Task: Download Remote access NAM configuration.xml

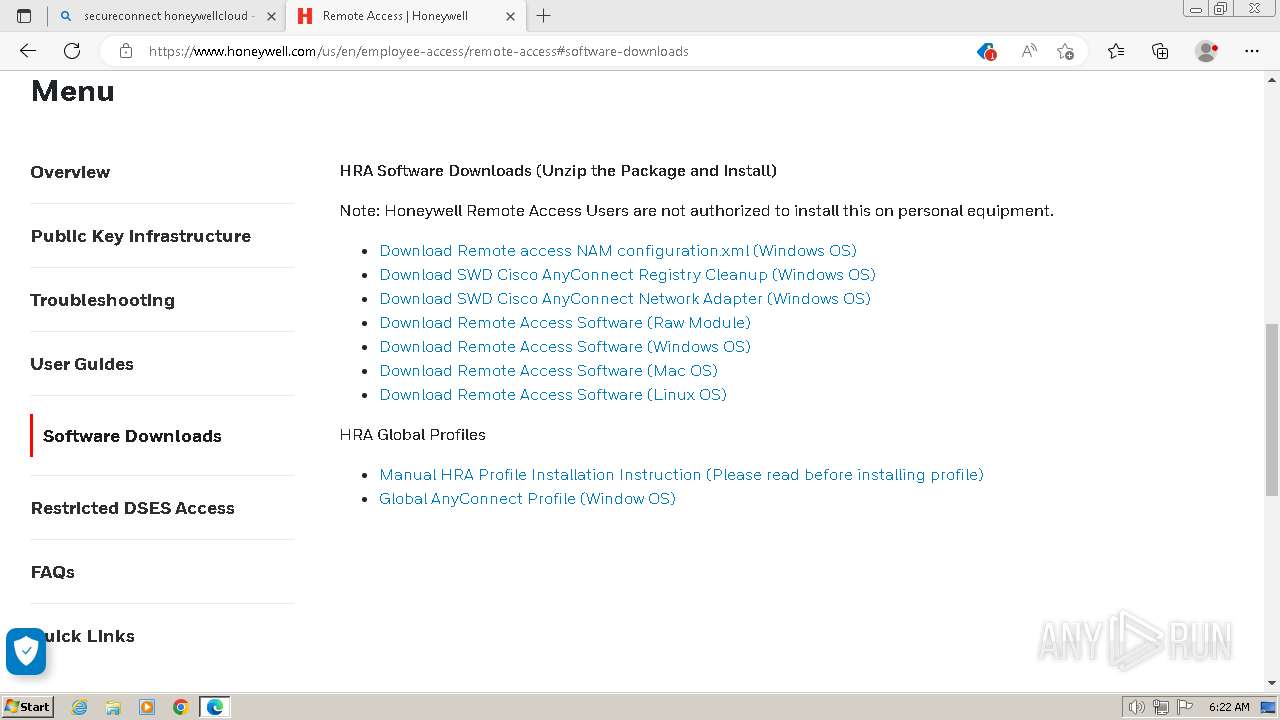Action: (x=618, y=251)
